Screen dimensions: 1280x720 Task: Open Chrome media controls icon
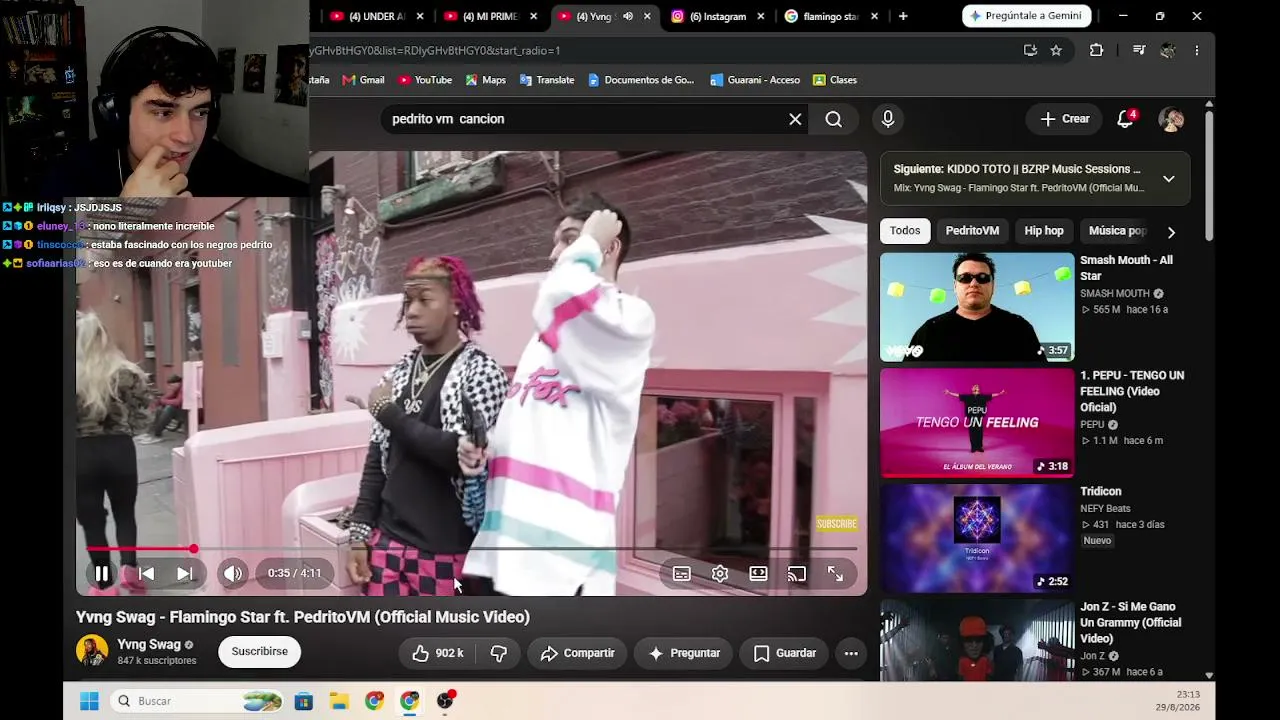(x=1139, y=50)
